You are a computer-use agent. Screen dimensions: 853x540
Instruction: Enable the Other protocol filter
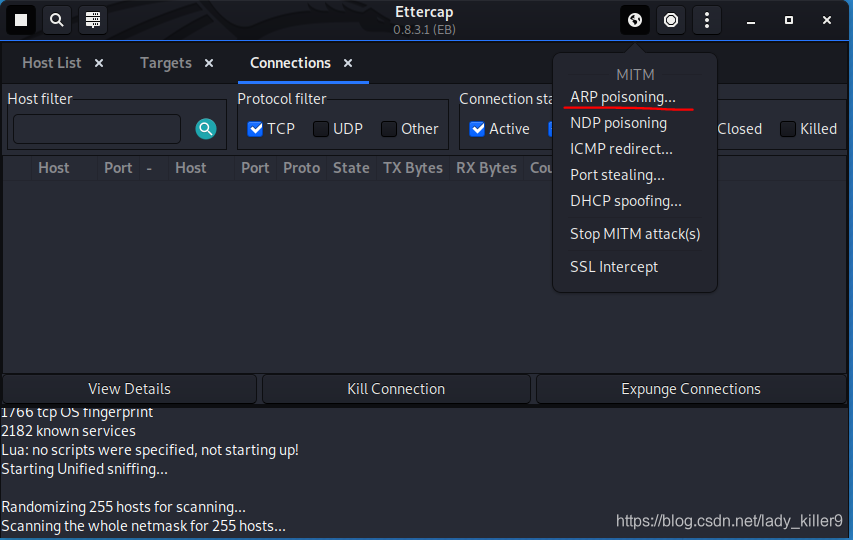point(389,129)
